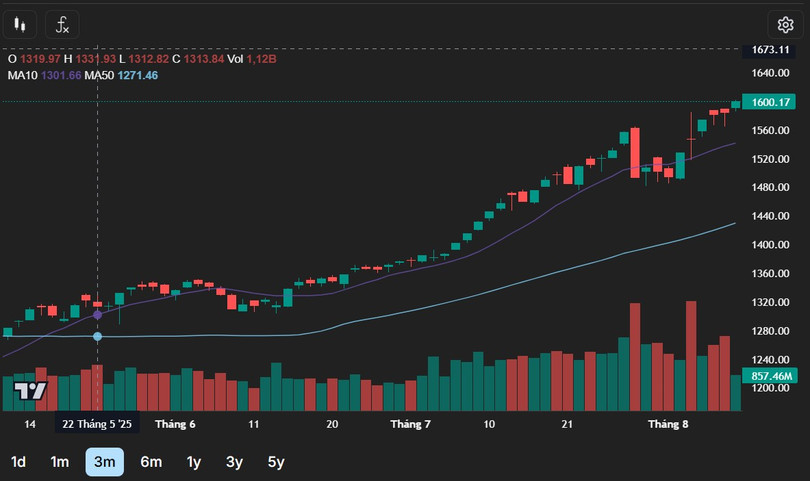Click the current price label 1600.17
This screenshot has height=481, width=810.
click(771, 102)
